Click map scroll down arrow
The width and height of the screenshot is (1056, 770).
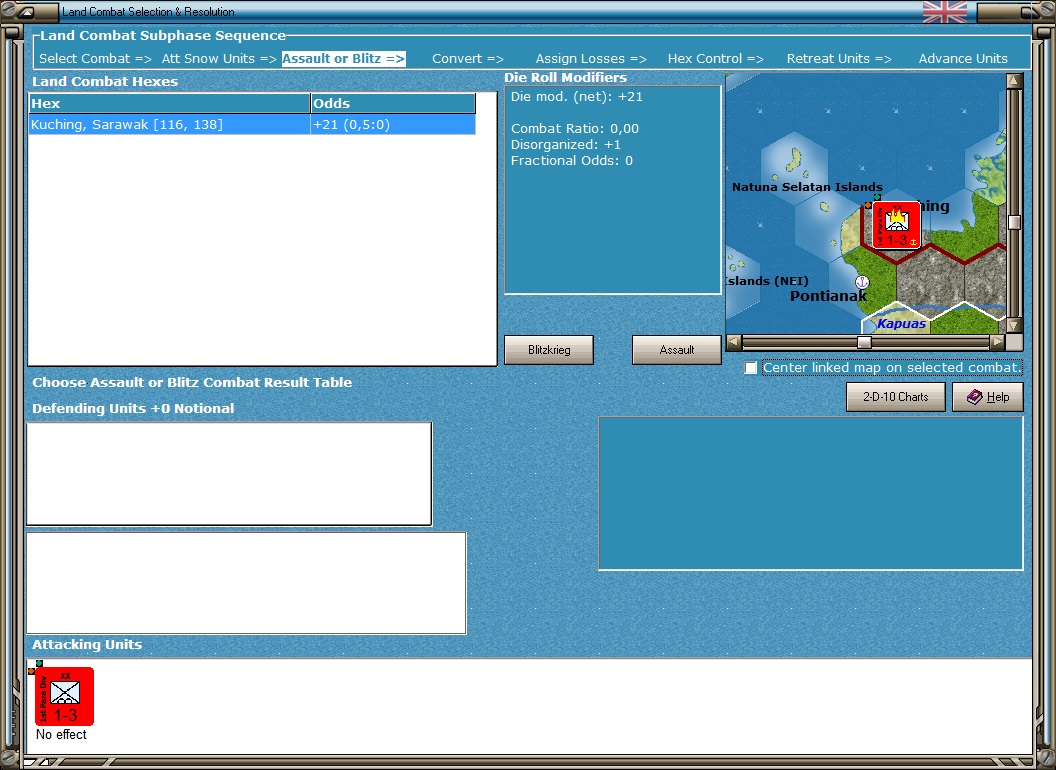1014,325
